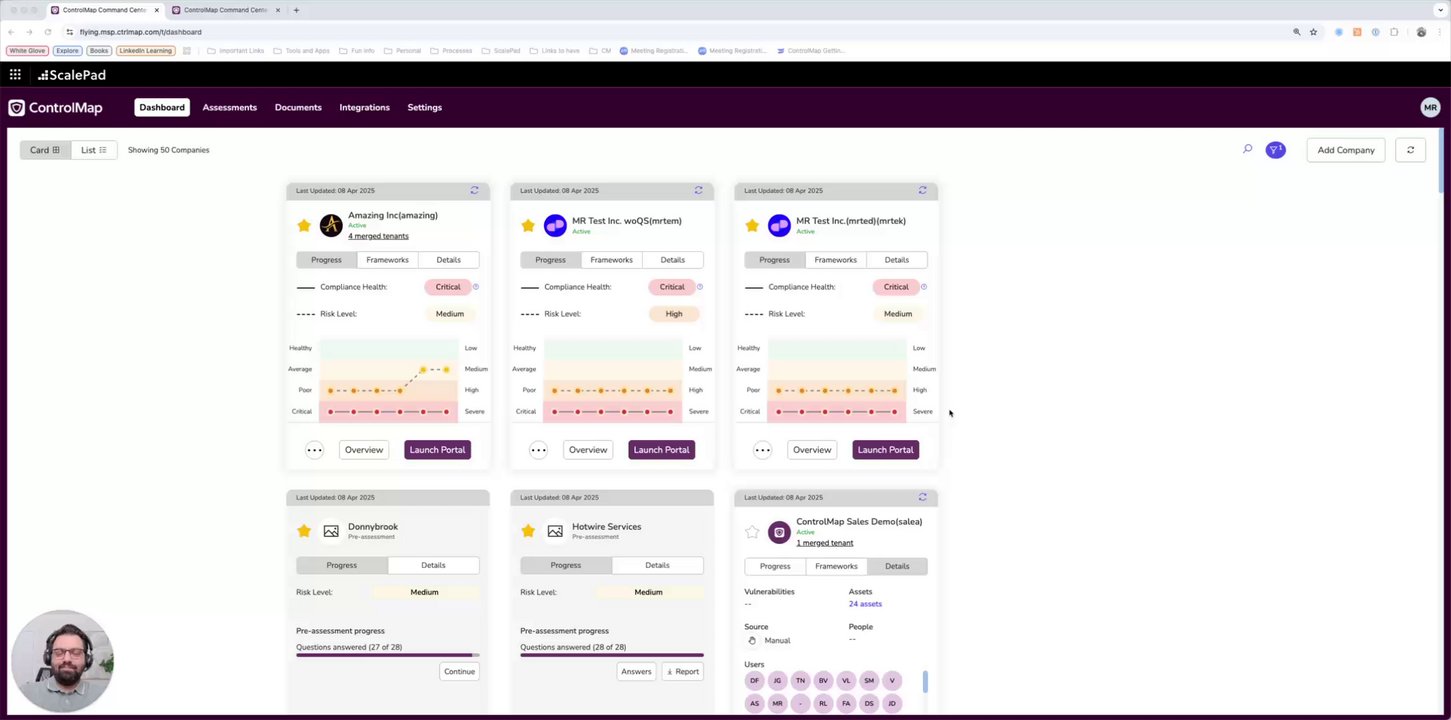Unstar the Amazing Inc company

pos(304,225)
